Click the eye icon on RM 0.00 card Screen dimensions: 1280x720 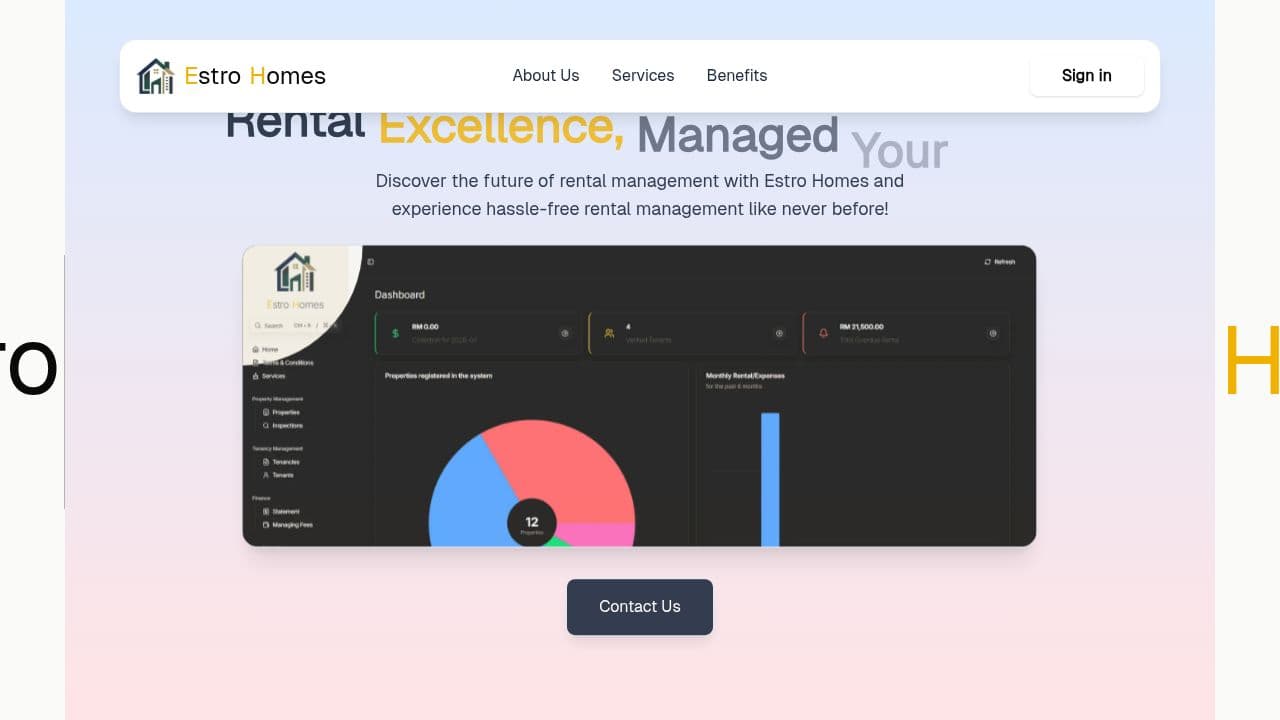coord(565,333)
